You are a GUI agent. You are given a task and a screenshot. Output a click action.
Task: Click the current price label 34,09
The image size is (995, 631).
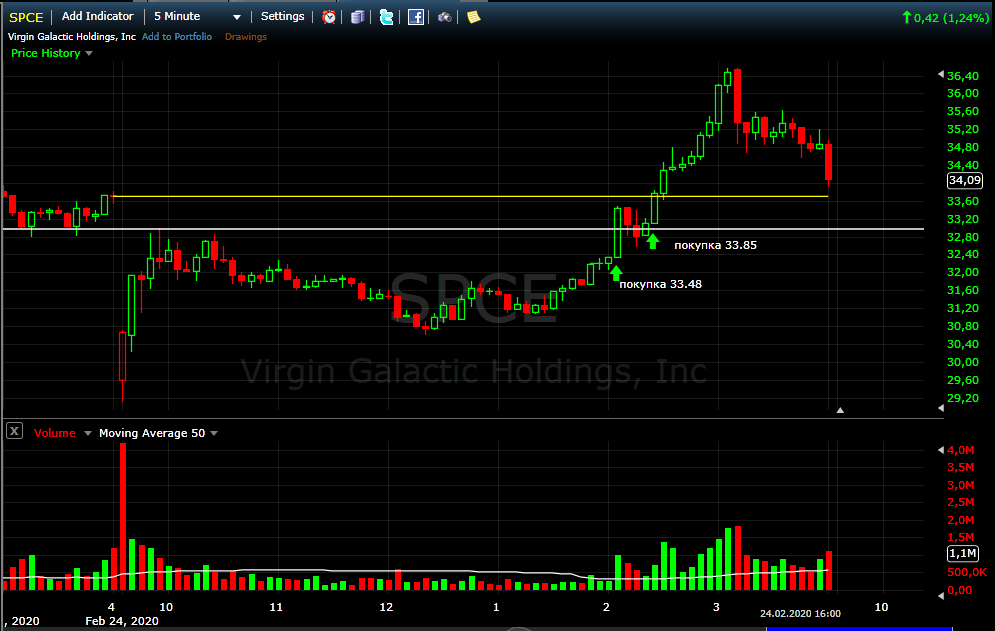click(965, 180)
